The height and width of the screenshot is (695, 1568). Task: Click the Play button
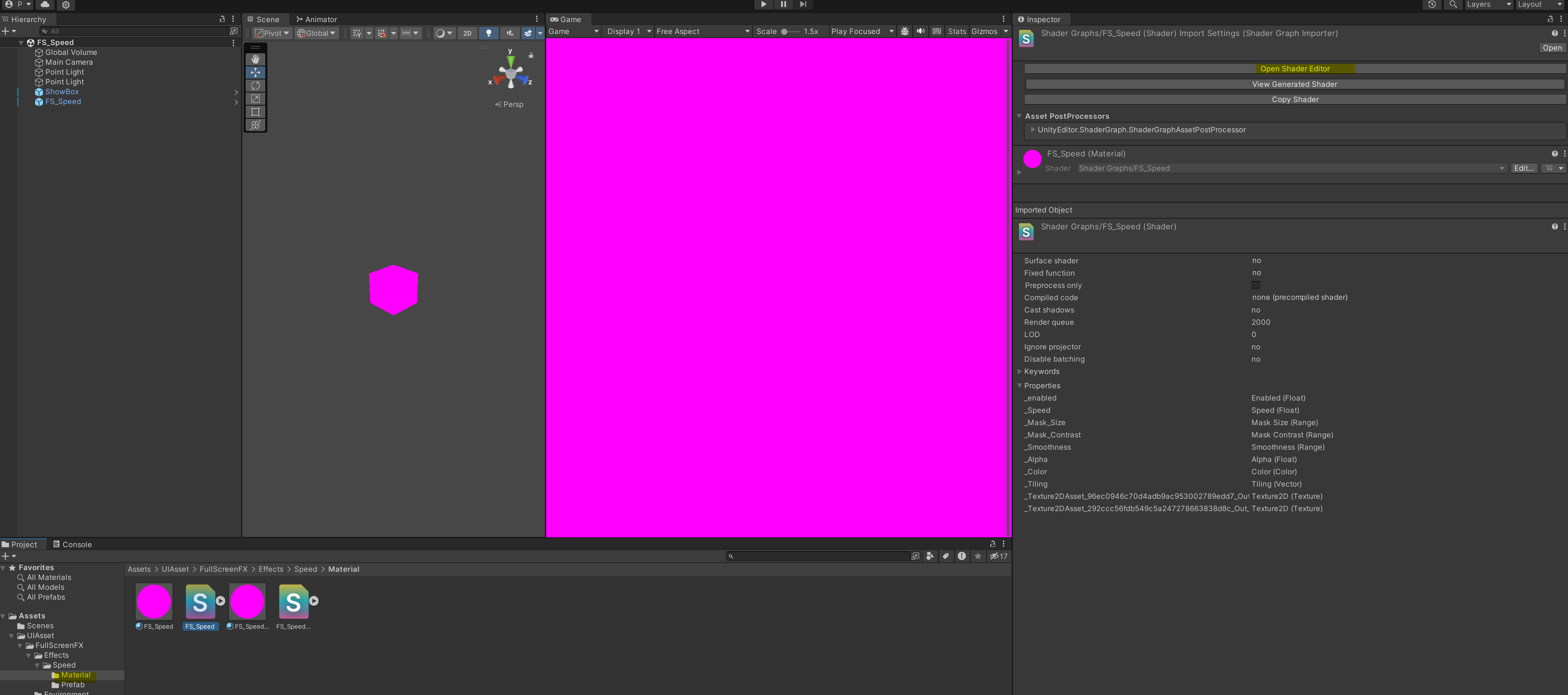click(x=763, y=4)
